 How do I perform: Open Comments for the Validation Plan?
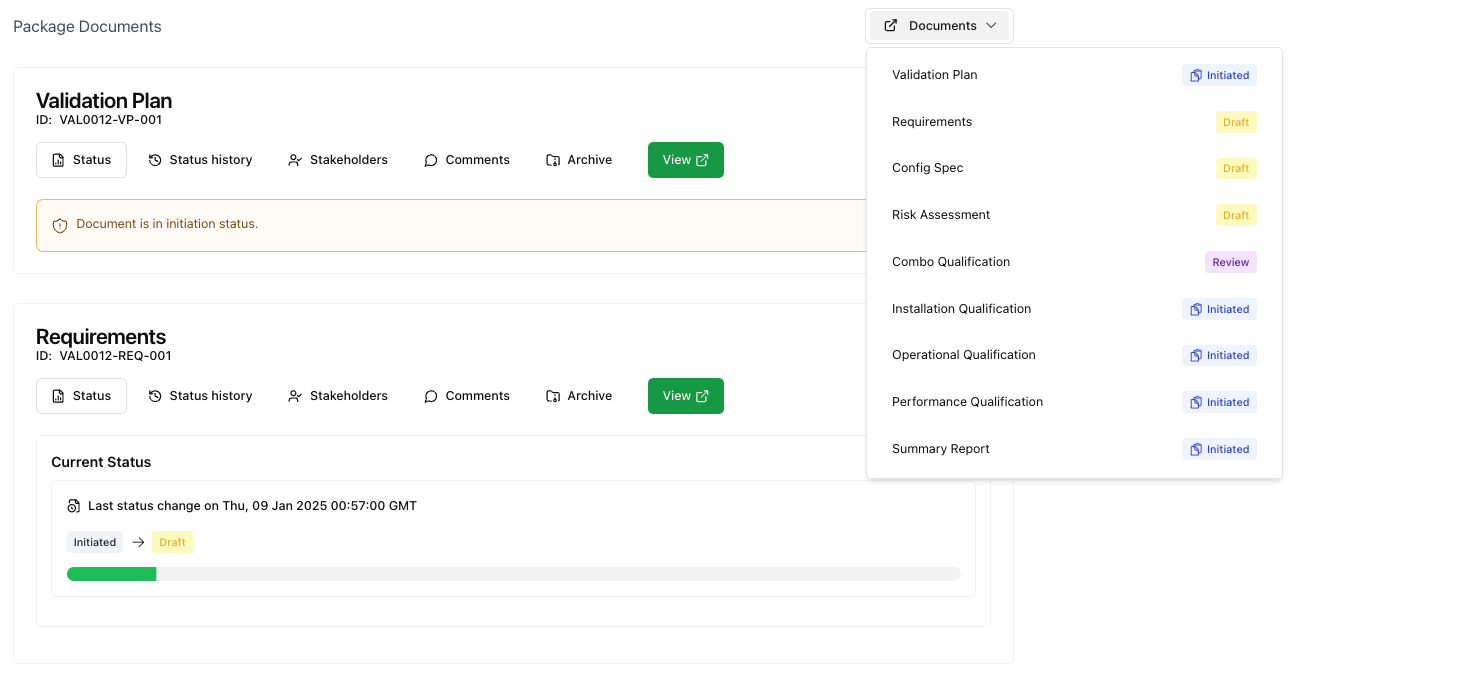tap(467, 160)
